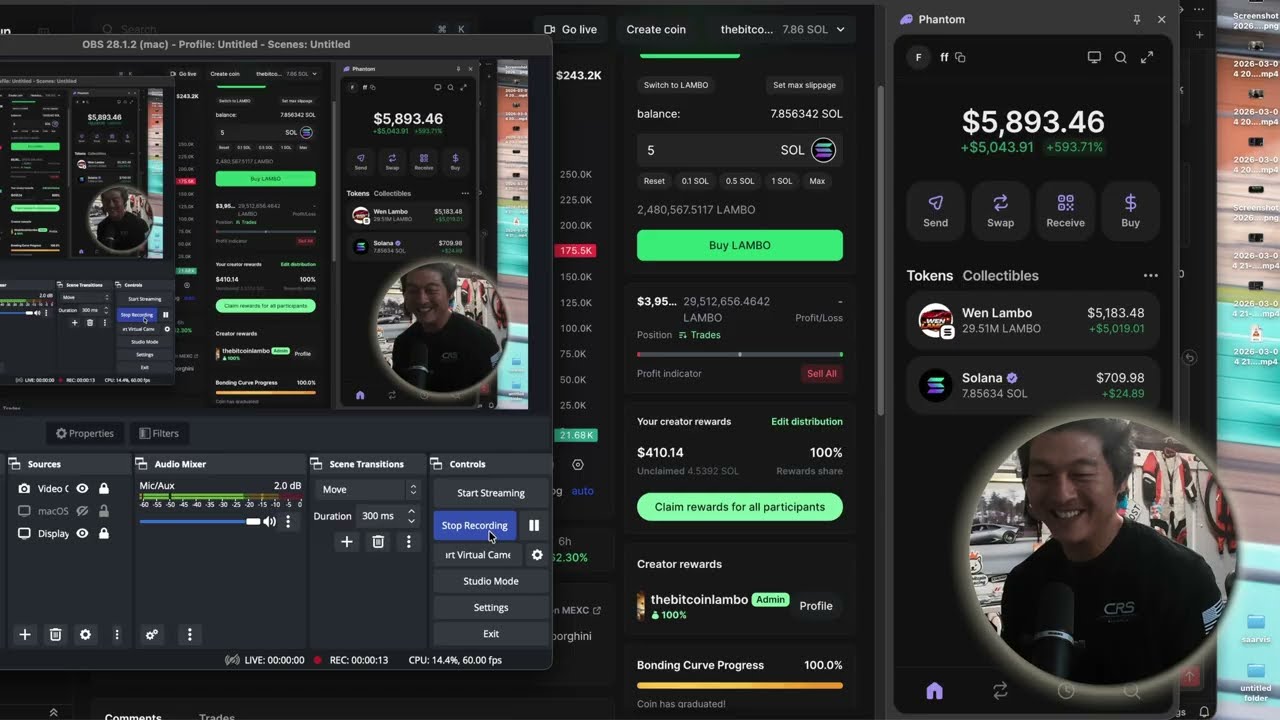Click Stop Recording in OBS
Image resolution: width=1280 pixels, height=720 pixels.
pyautogui.click(x=475, y=525)
